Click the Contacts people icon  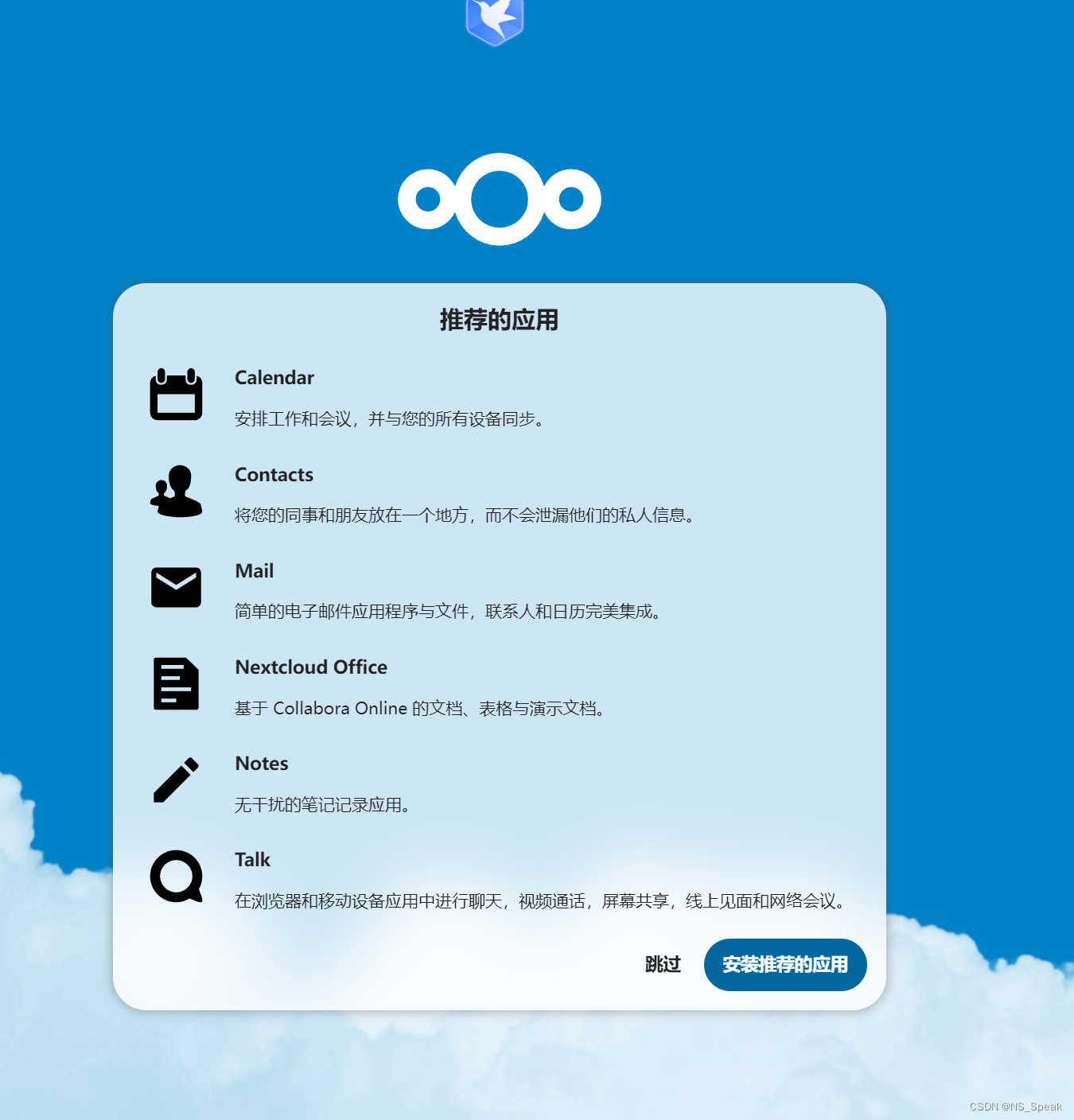tap(176, 492)
